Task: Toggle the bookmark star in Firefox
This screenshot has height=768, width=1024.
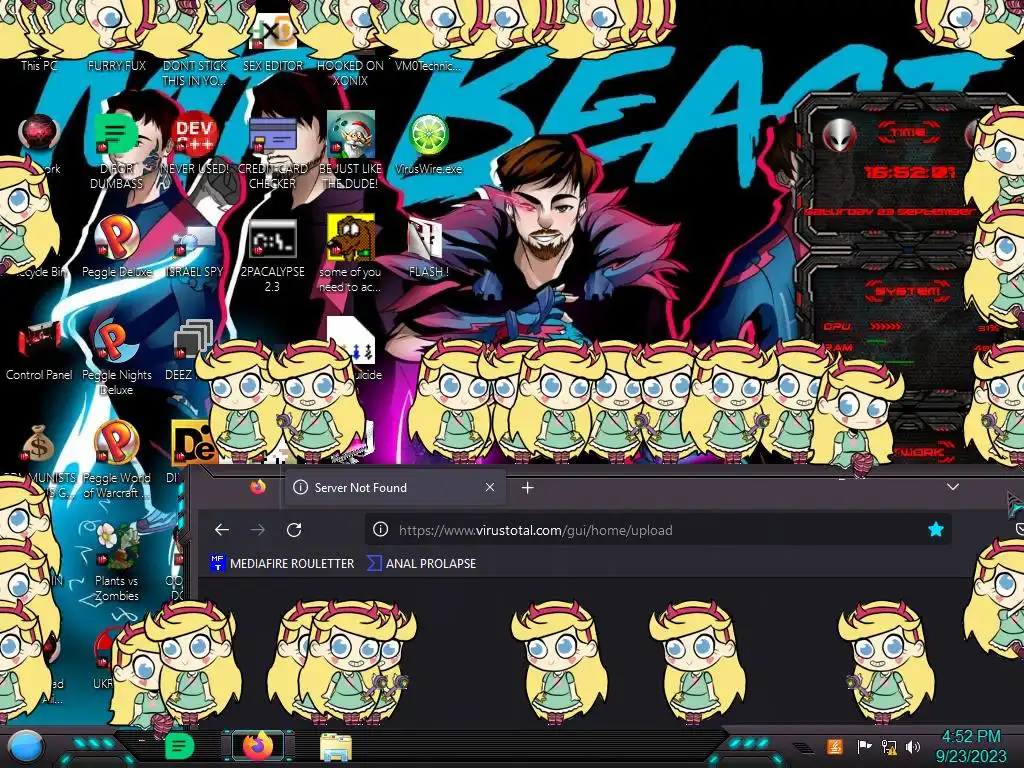Action: click(x=936, y=530)
